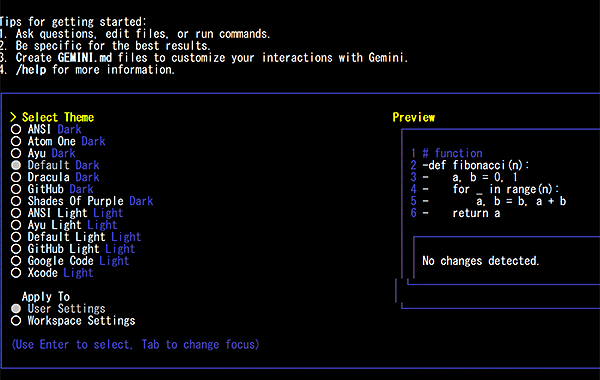Select the Xcode Light theme
This screenshot has width=600, height=380.
[16, 273]
